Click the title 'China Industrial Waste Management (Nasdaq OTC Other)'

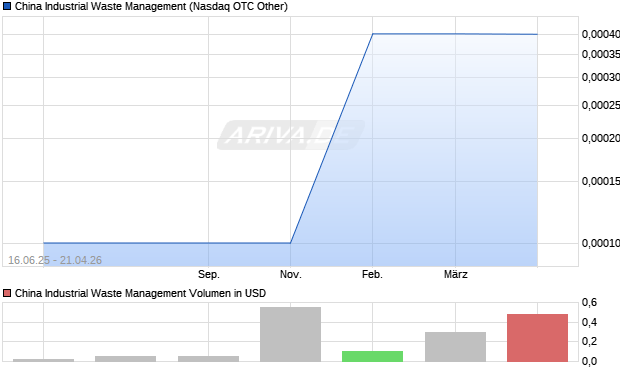coord(151,6)
